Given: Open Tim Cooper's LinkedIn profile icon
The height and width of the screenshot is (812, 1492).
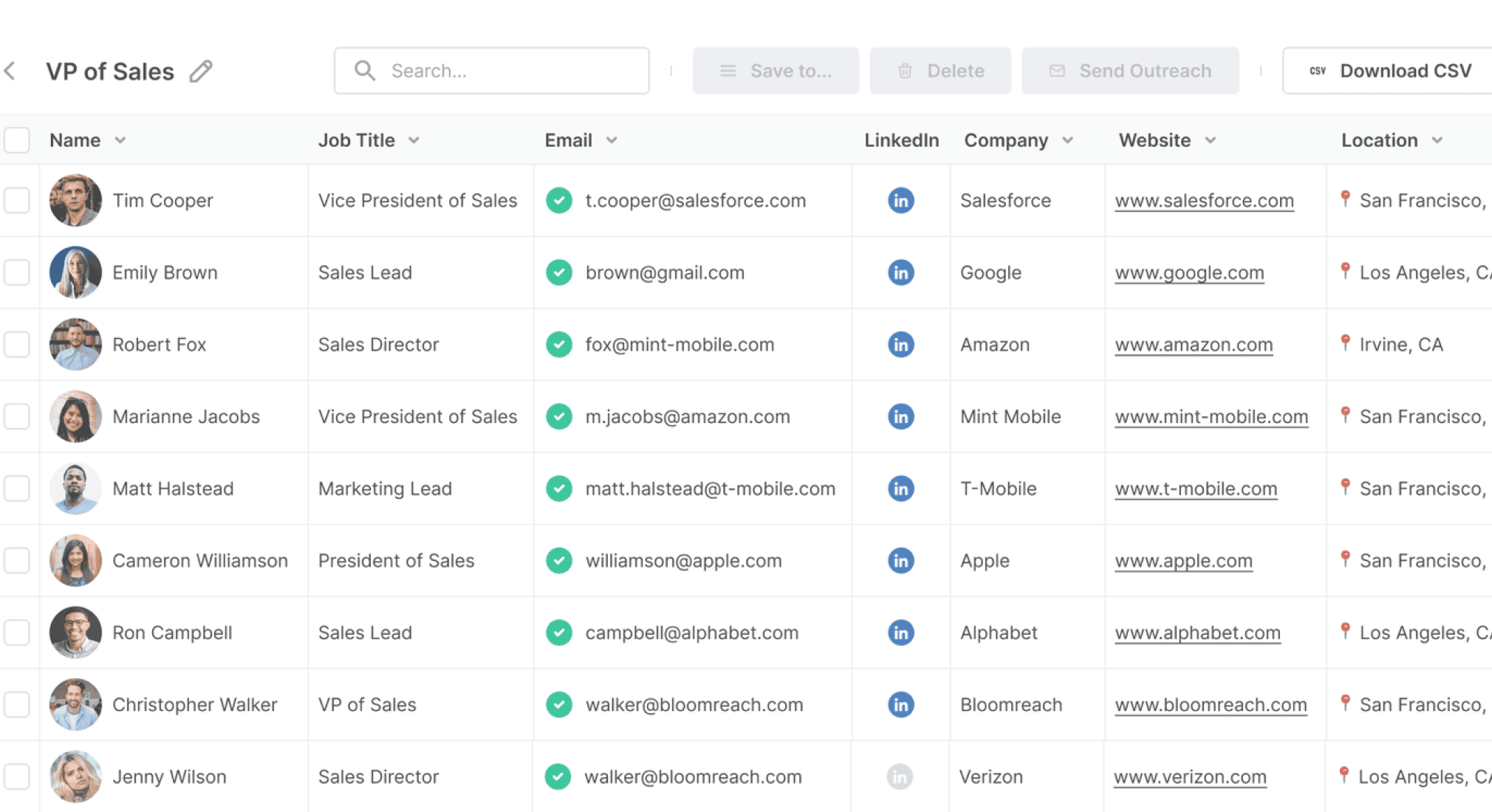Looking at the screenshot, I should pyautogui.click(x=900, y=201).
